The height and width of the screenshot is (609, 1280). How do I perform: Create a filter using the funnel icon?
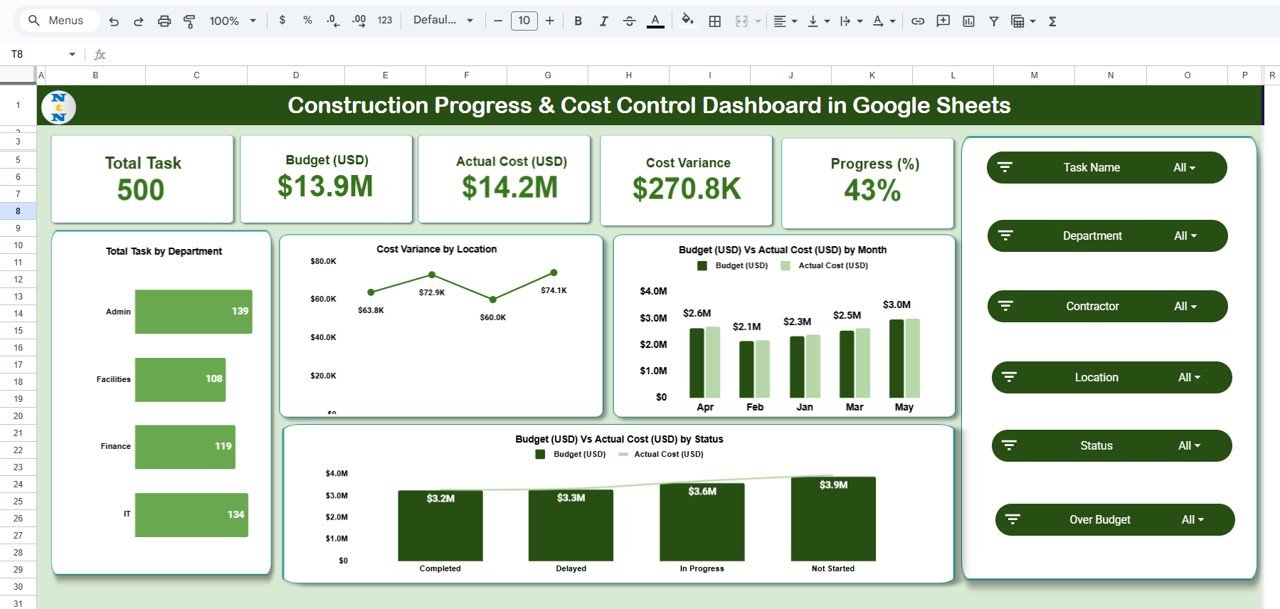993,20
